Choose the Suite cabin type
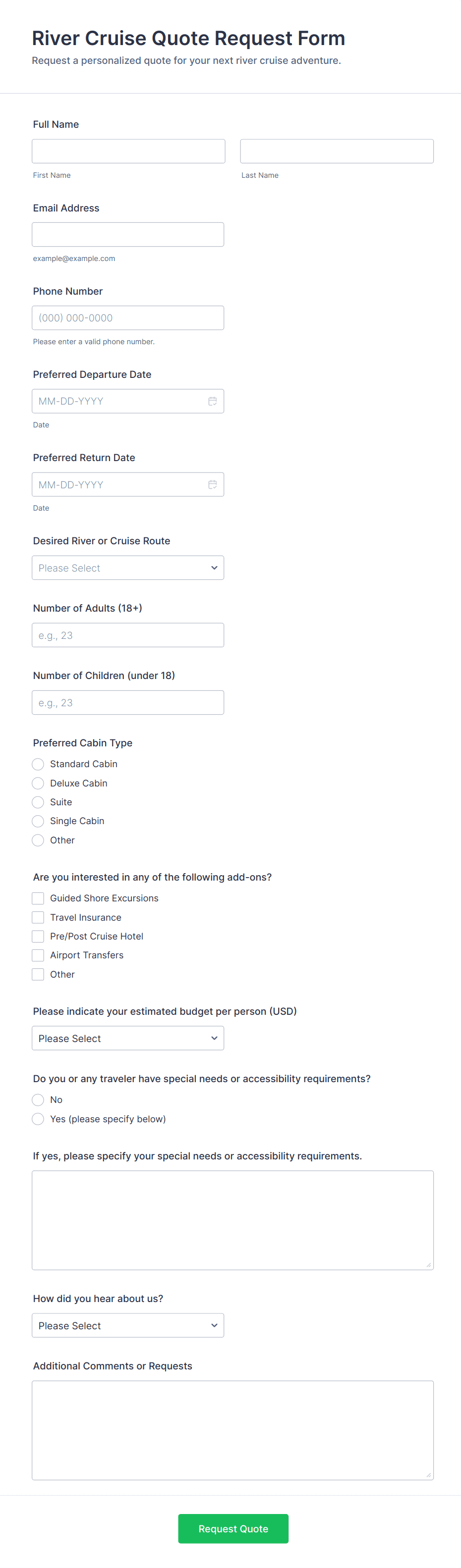Image resolution: width=461 pixels, height=1568 pixels. [x=38, y=802]
